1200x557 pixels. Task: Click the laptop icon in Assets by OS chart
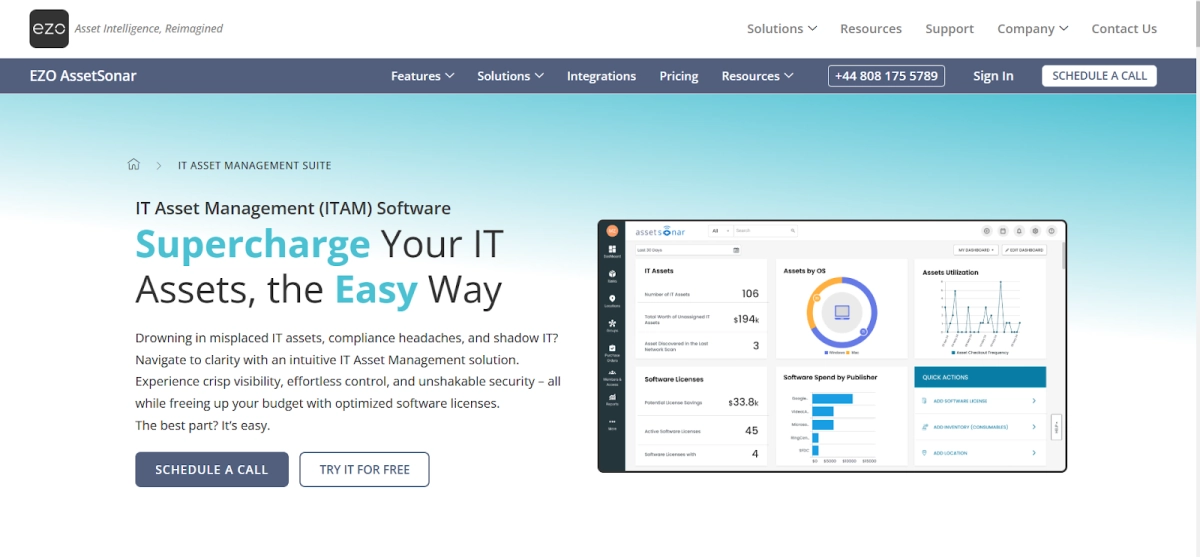pos(841,311)
